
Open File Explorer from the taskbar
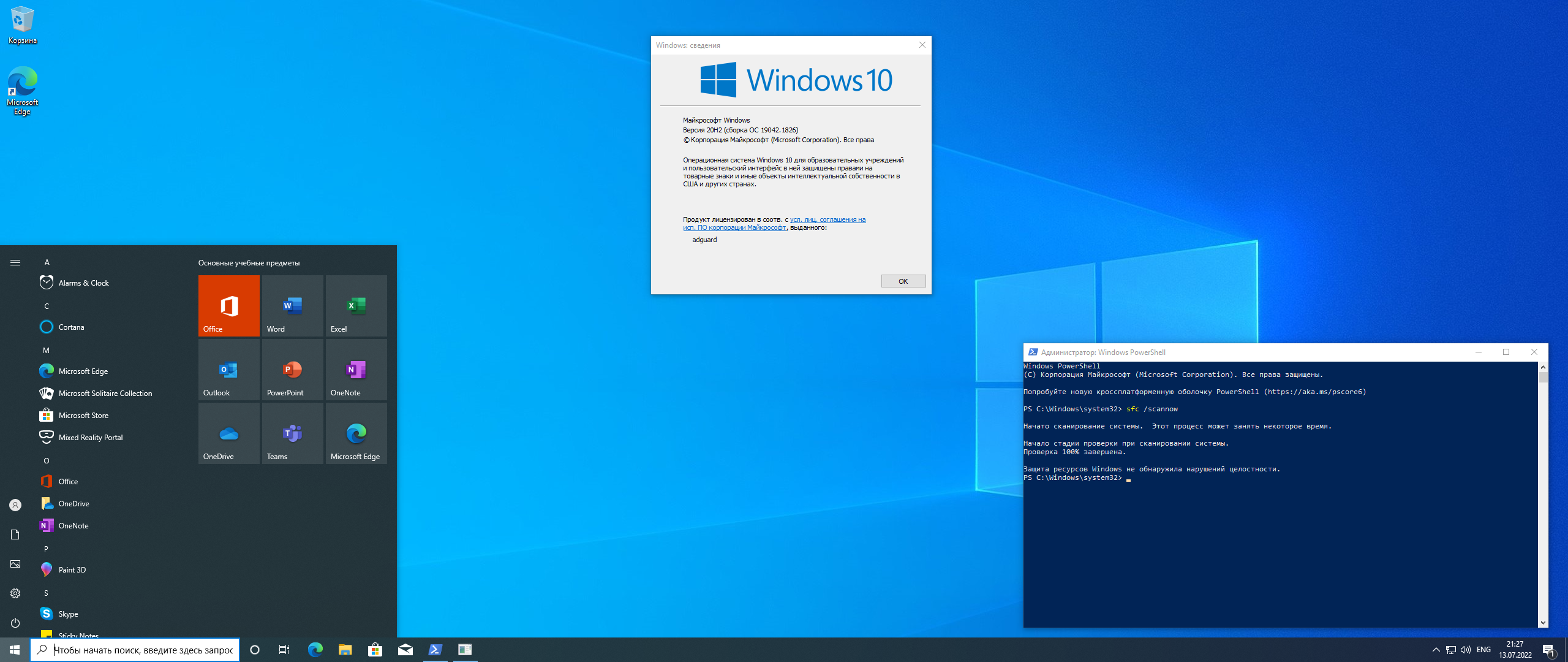[x=345, y=650]
